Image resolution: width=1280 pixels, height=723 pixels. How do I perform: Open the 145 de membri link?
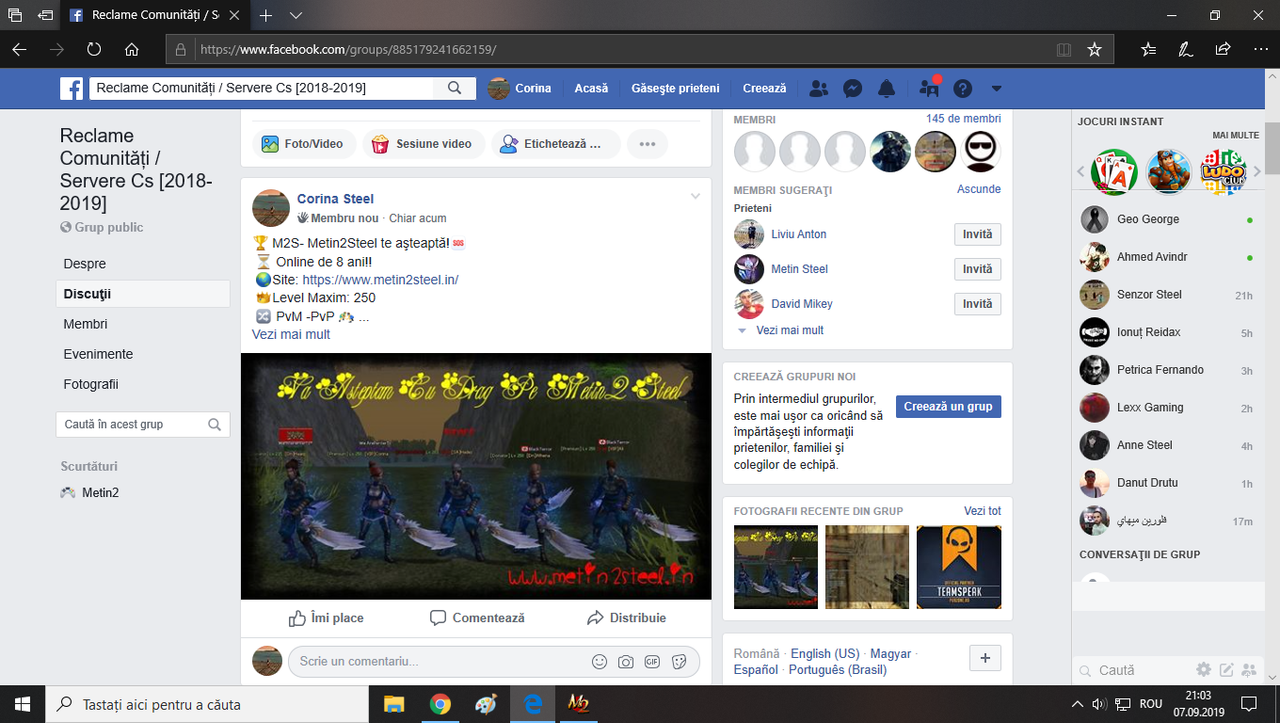point(963,119)
